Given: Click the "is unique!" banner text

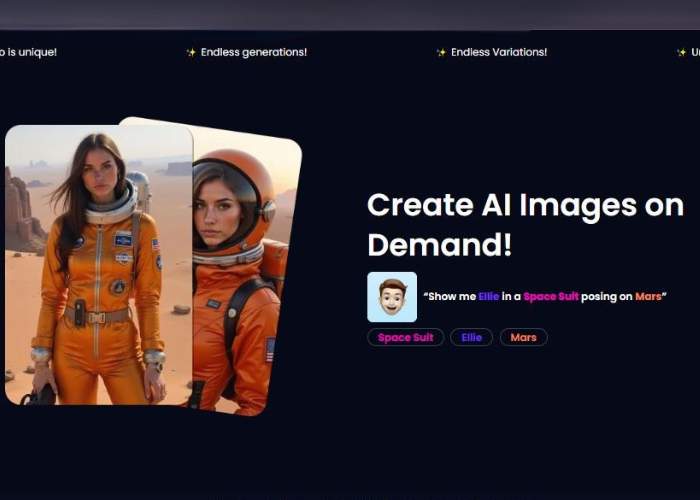Looking at the screenshot, I should 28,53.
